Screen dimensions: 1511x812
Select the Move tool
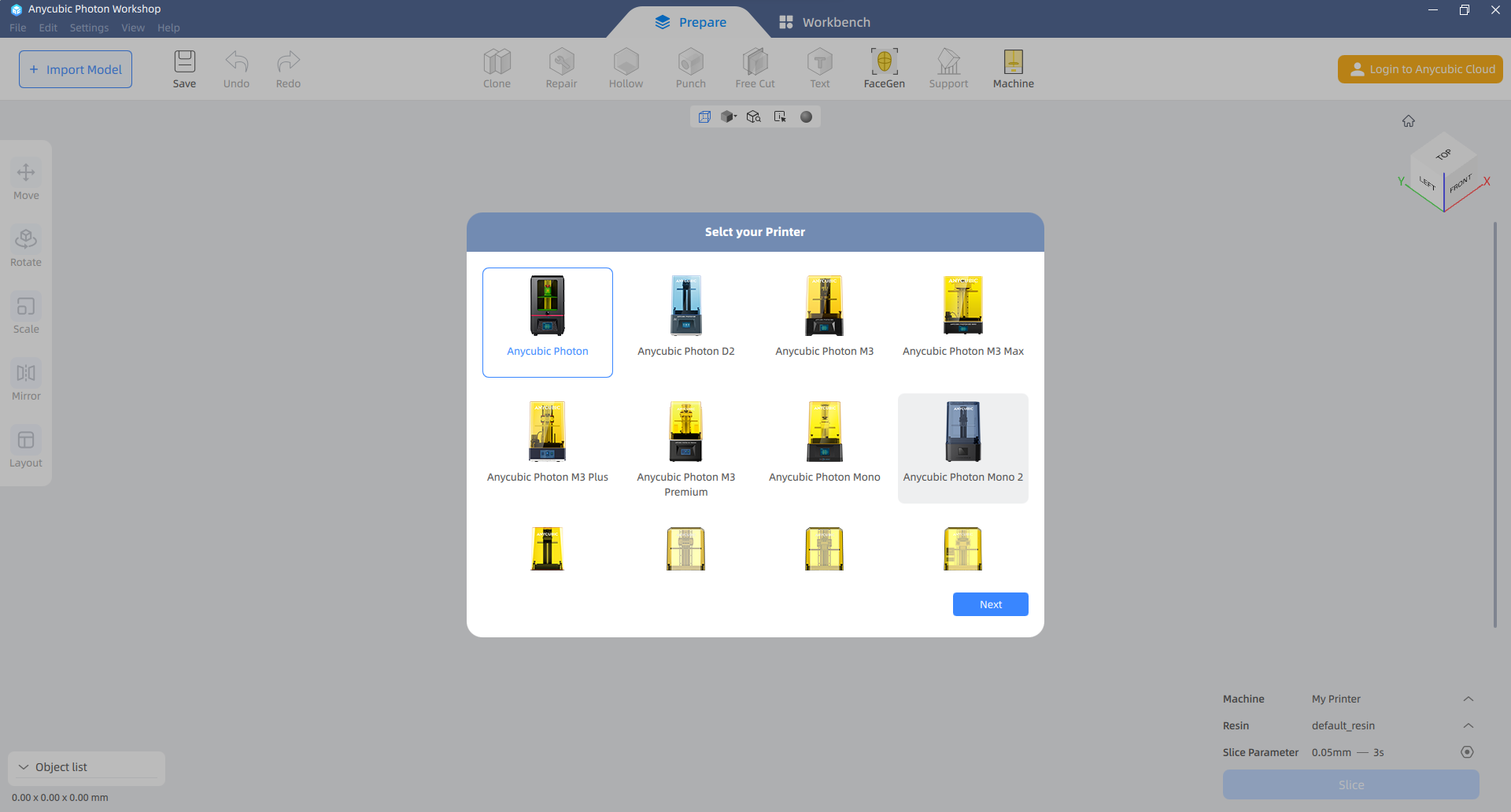(26, 181)
